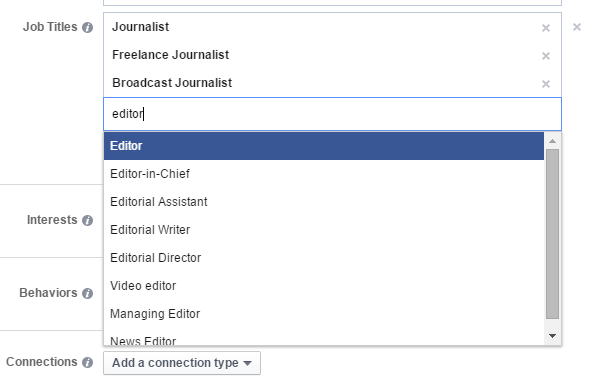Choose Editor-in-Chief from suggestions
The image size is (598, 386).
click(x=324, y=174)
